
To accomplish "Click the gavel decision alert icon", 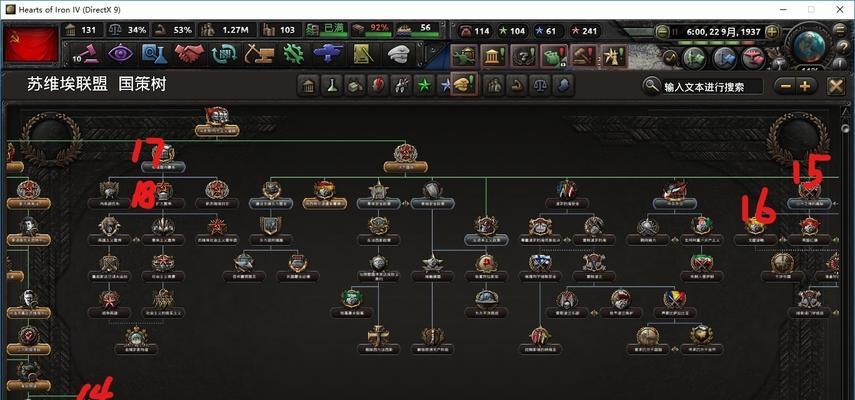I will coord(583,56).
